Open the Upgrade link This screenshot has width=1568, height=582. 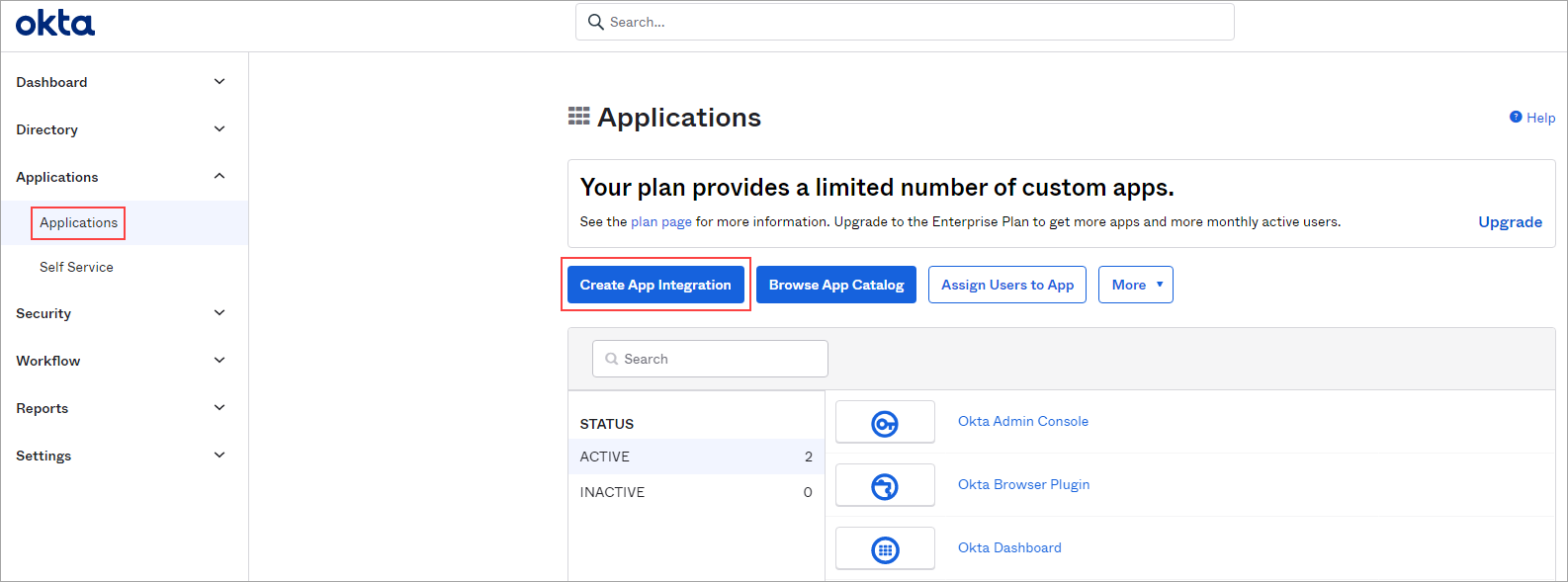[1510, 222]
